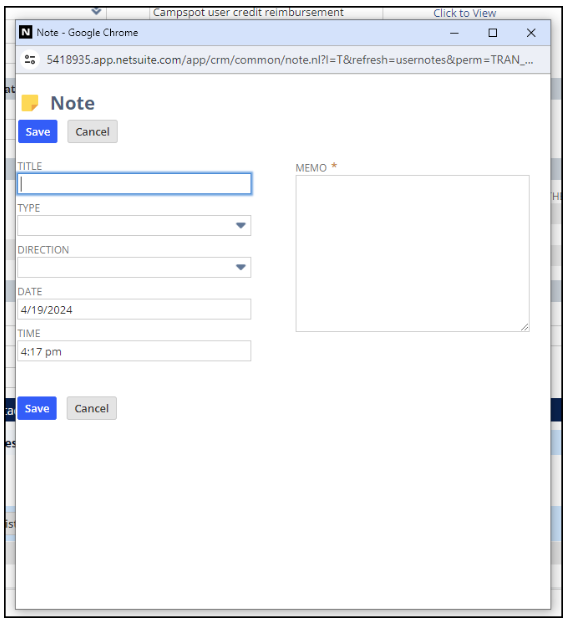The height and width of the screenshot is (622, 567).
Task: Close the Note popup window
Action: 531,33
